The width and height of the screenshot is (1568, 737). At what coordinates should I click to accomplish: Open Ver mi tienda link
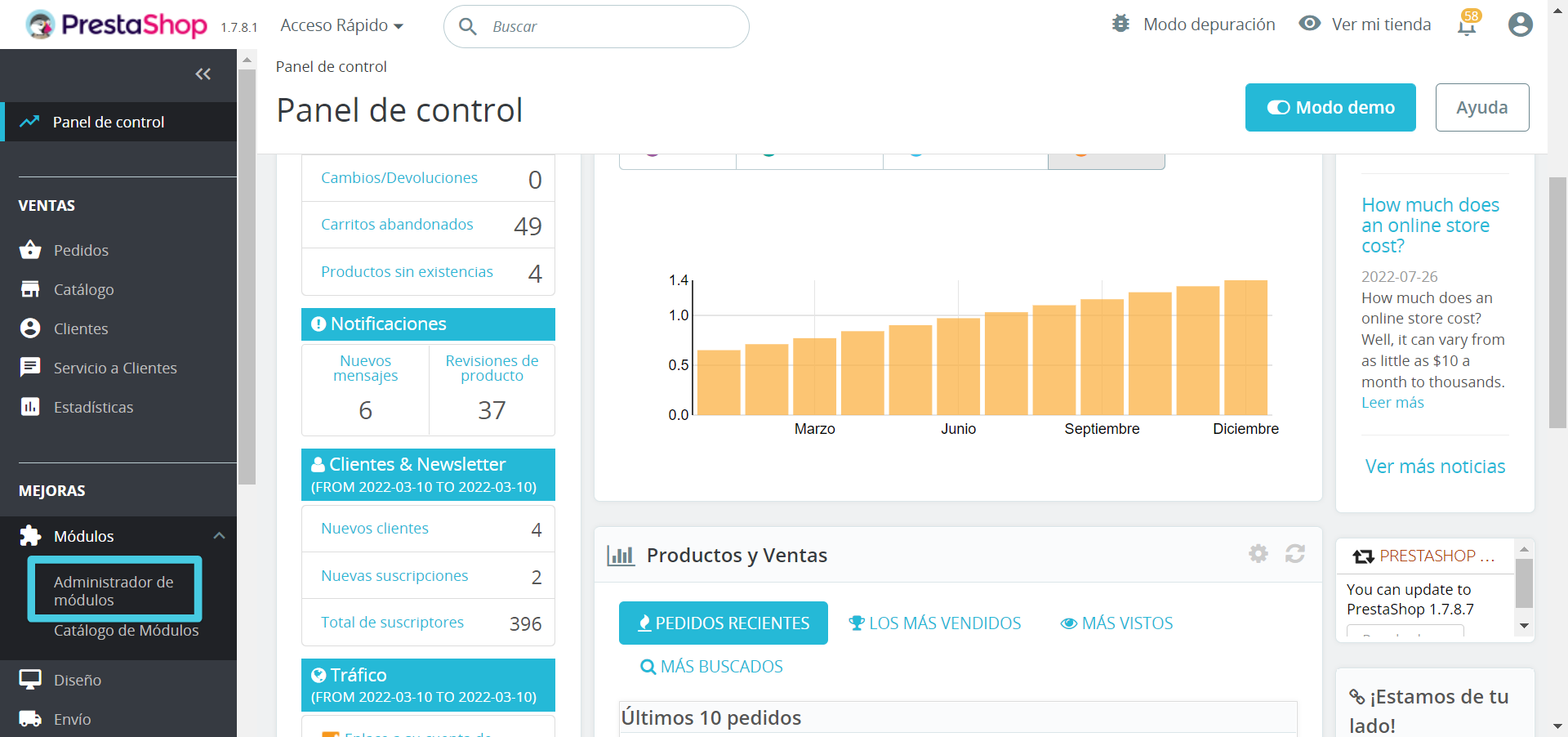(1382, 25)
